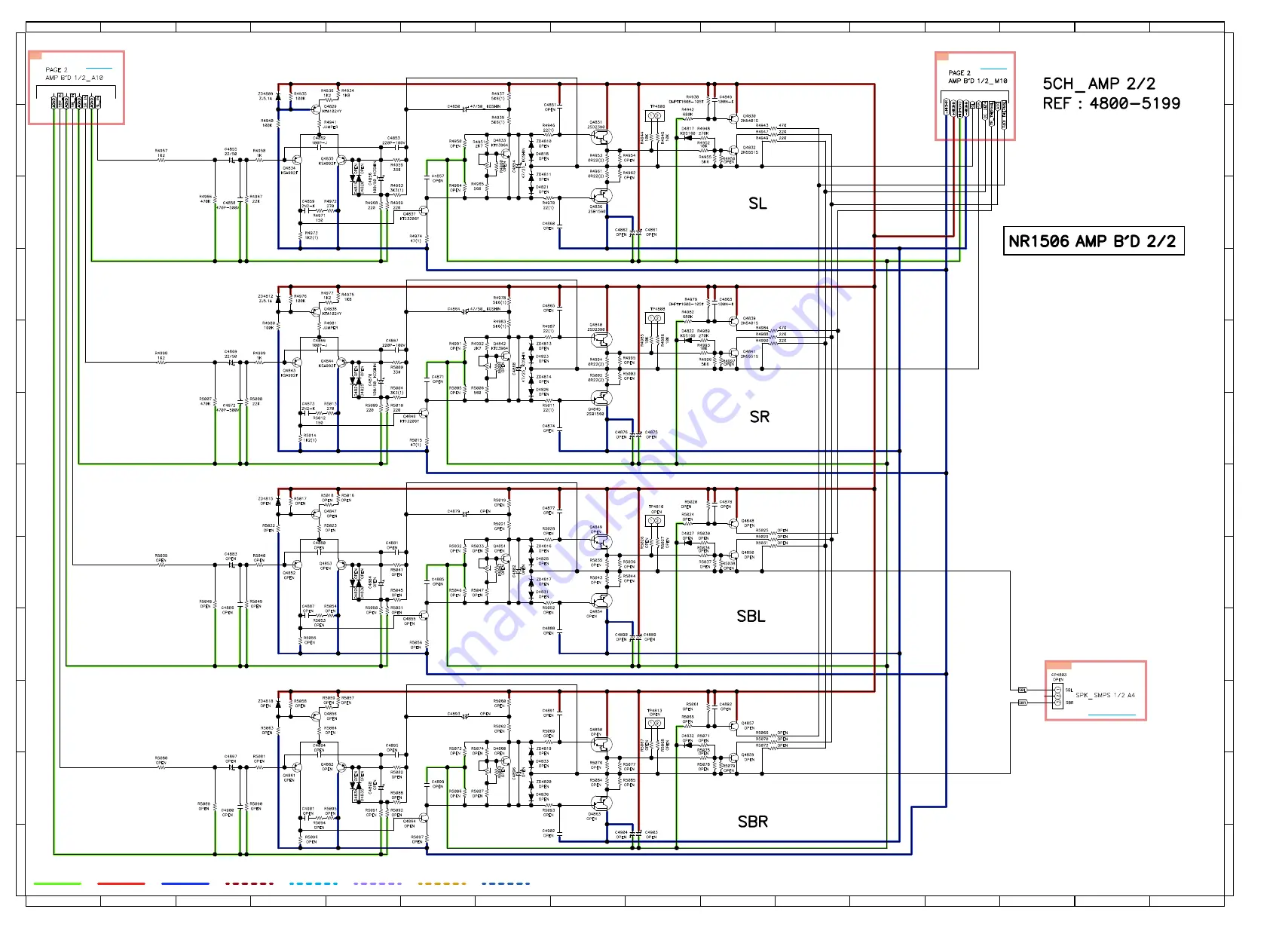Select the dashed dark-red legend line
The width and height of the screenshot is (1282, 952).
coord(249,883)
